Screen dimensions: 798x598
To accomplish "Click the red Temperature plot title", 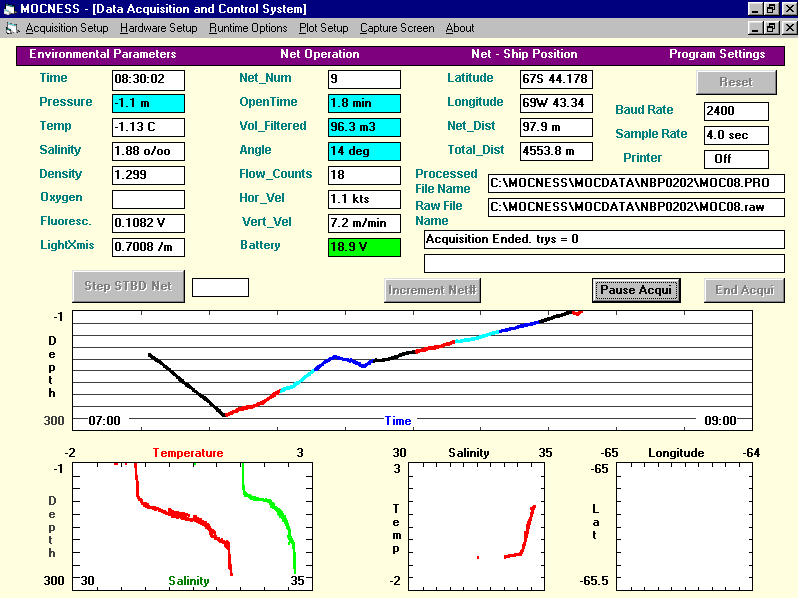I will pyautogui.click(x=188, y=453).
